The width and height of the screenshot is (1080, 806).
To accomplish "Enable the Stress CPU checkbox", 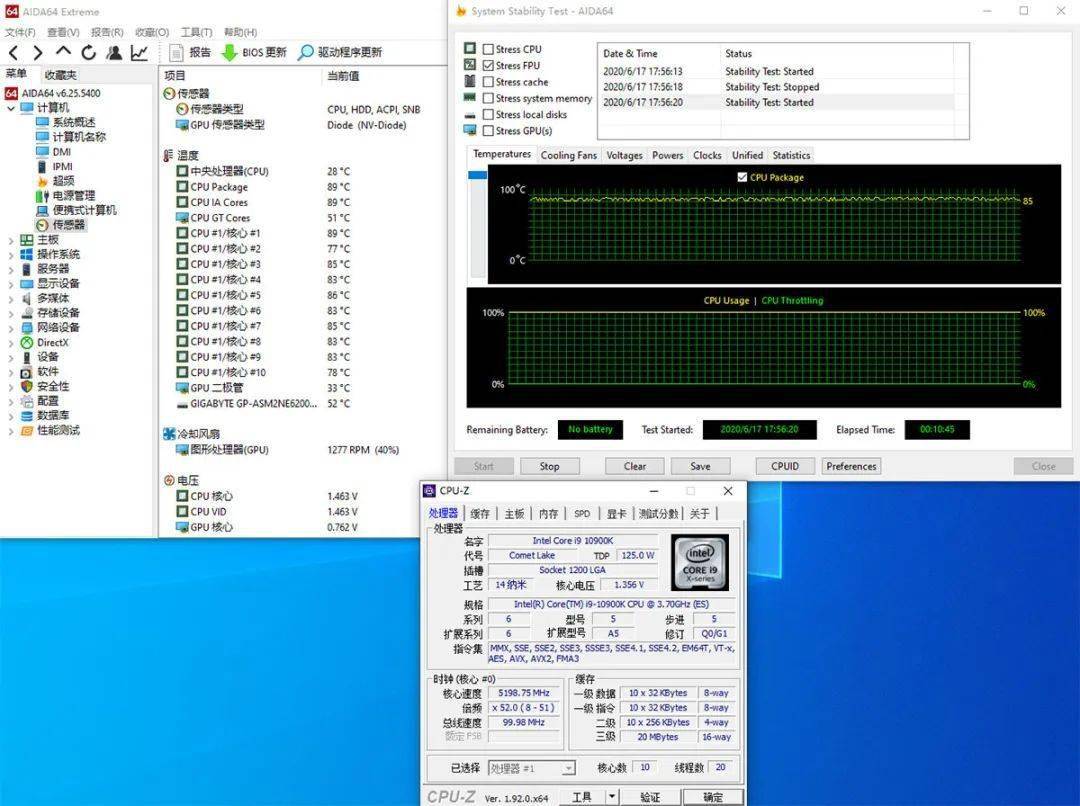I will click(x=488, y=49).
